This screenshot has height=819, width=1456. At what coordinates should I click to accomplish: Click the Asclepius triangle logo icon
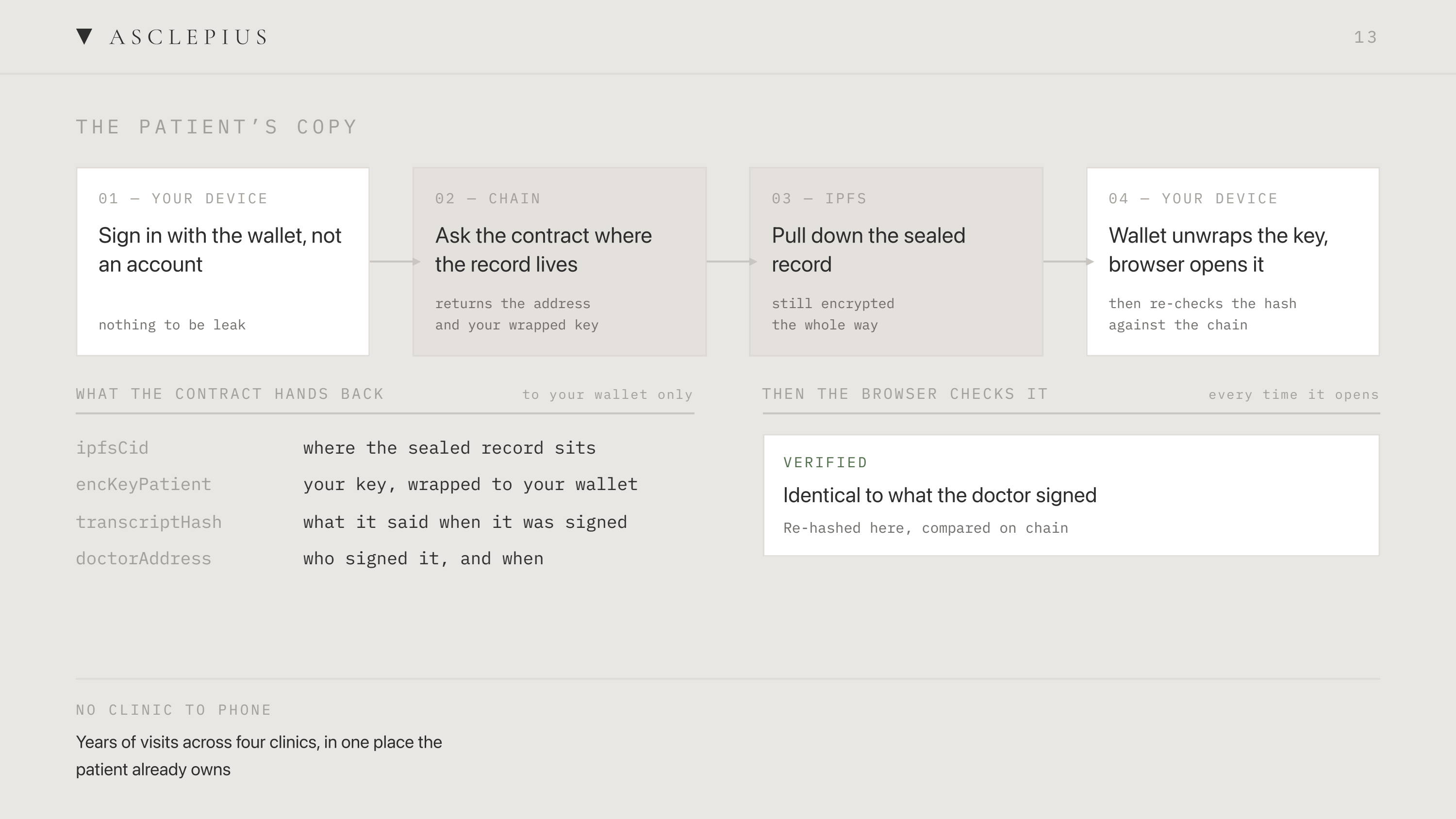pyautogui.click(x=84, y=37)
